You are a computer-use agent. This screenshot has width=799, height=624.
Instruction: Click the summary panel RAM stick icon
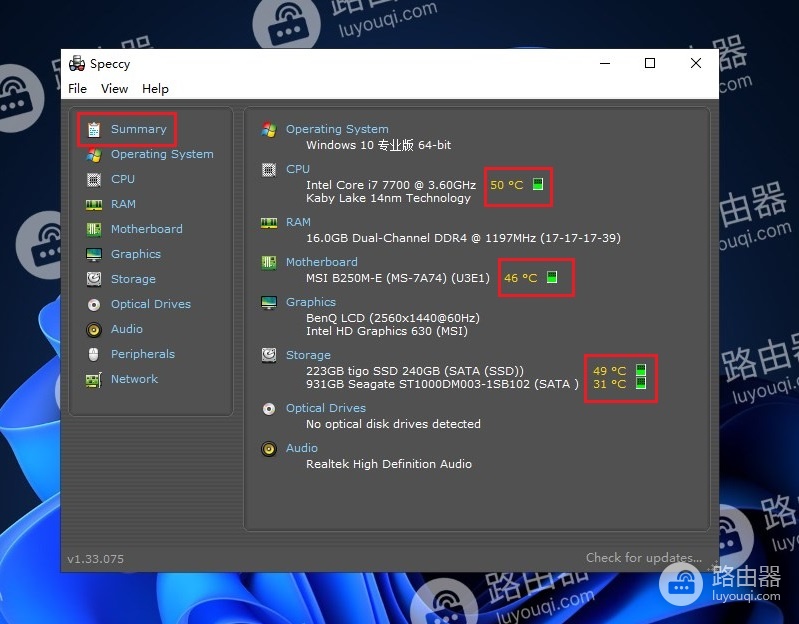point(269,223)
